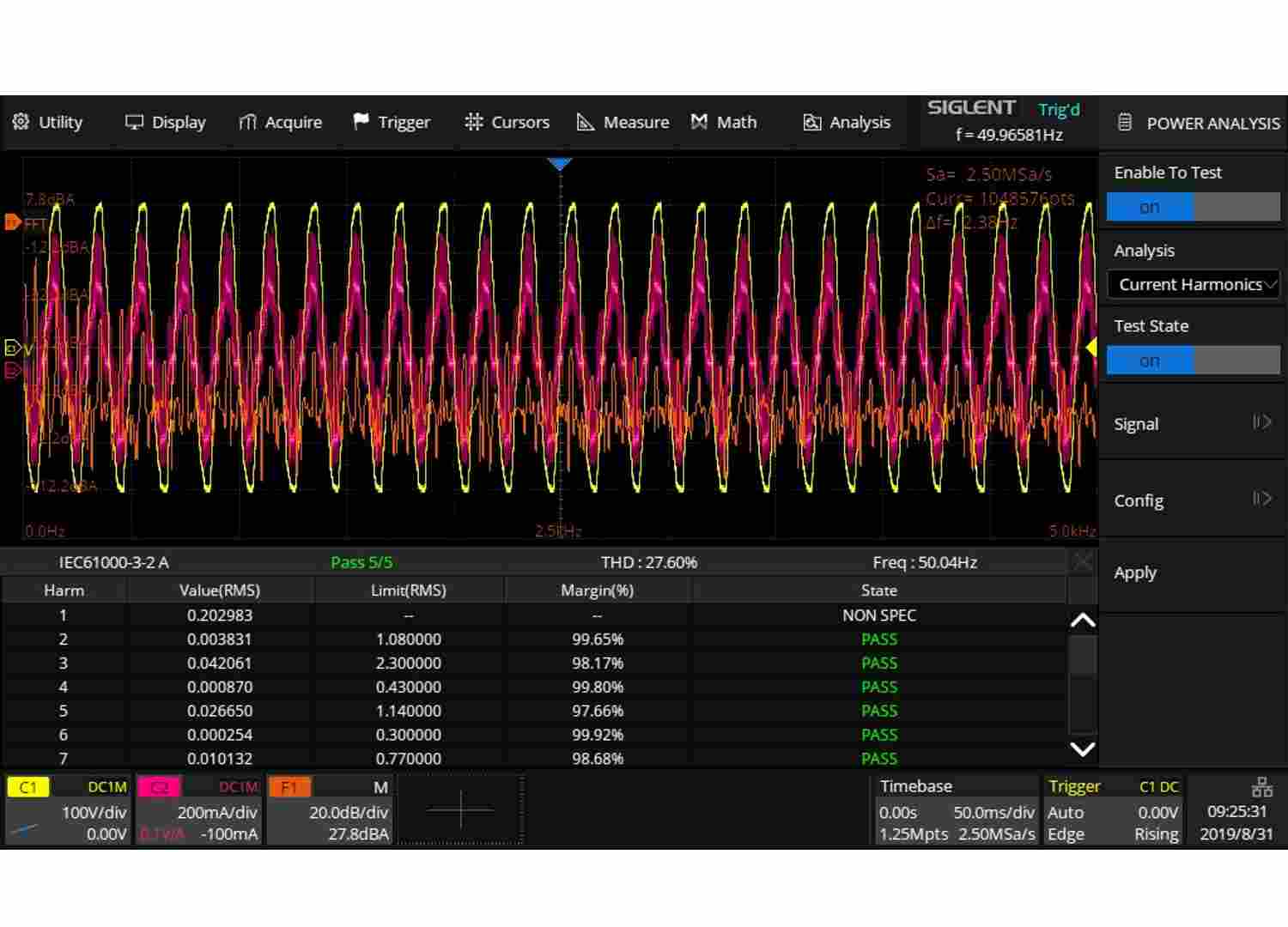Click the Display monitor icon
The width and height of the screenshot is (1288, 927).
click(x=134, y=122)
